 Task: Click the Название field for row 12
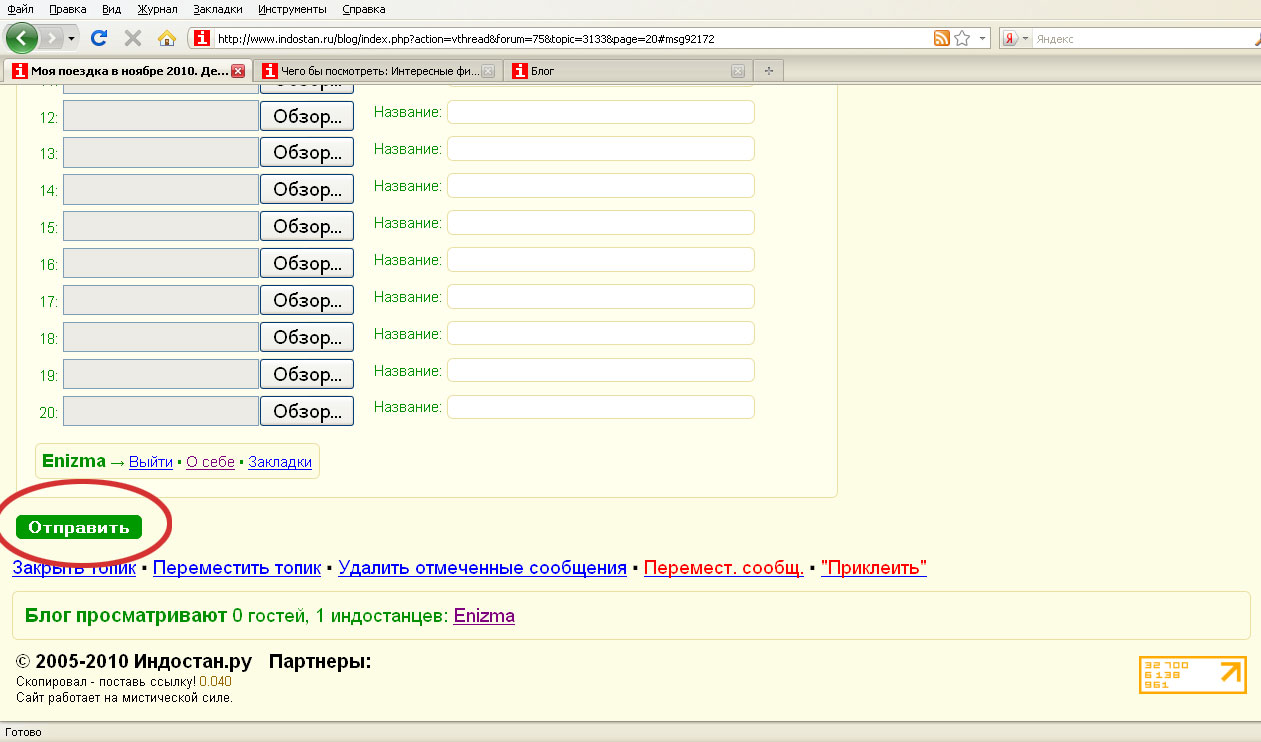click(x=600, y=112)
